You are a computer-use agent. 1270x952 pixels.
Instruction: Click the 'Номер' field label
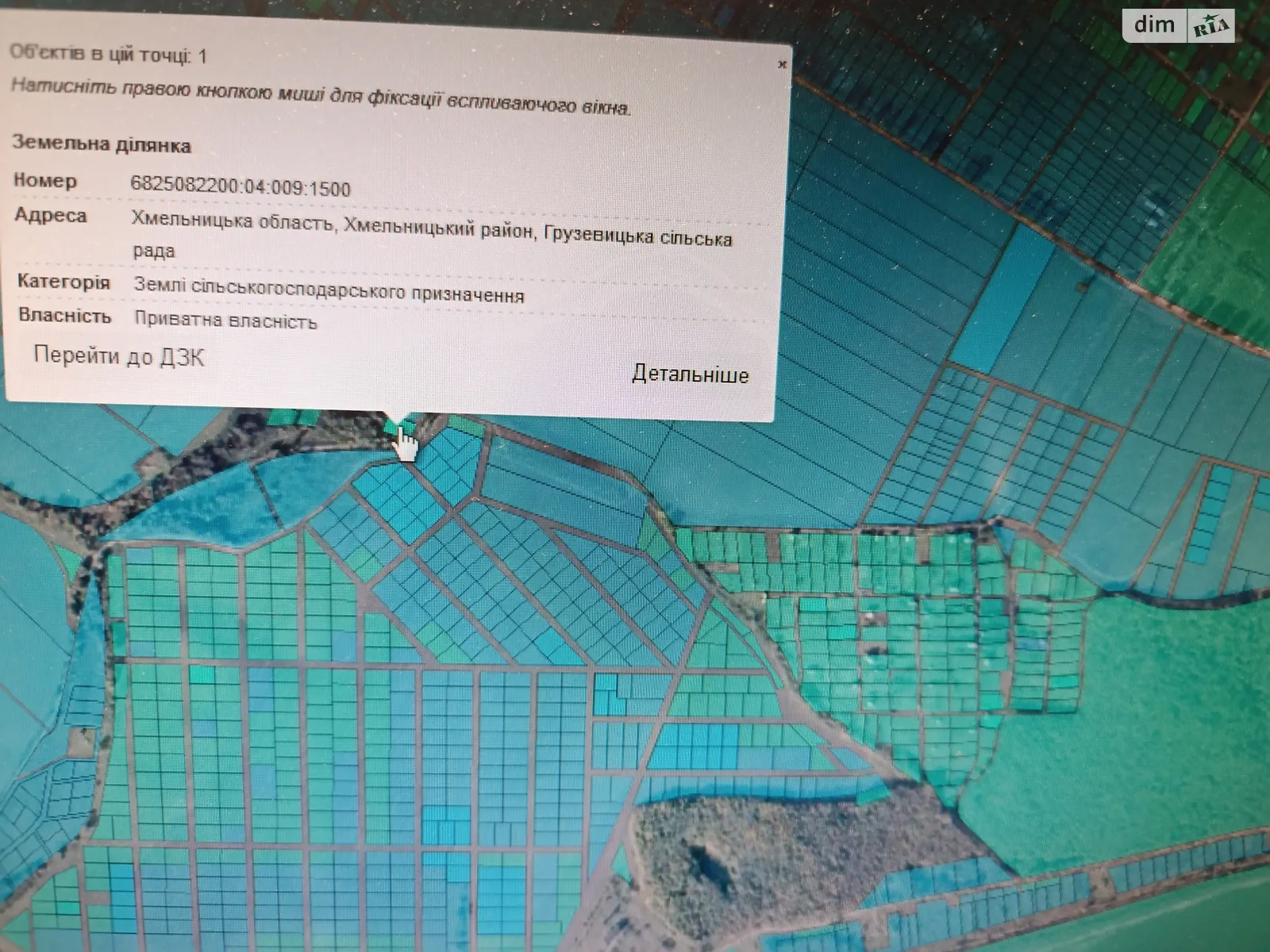tap(45, 181)
